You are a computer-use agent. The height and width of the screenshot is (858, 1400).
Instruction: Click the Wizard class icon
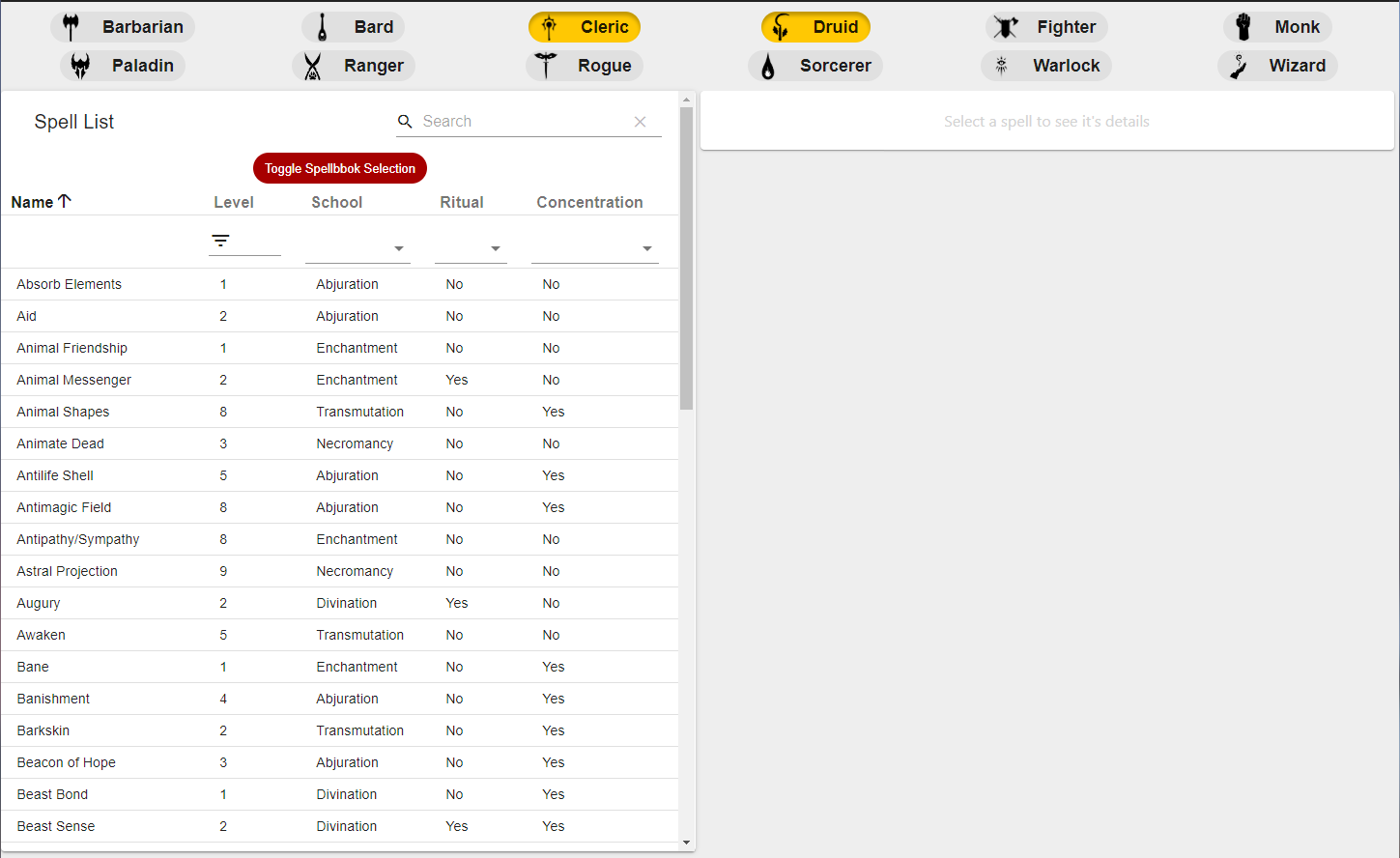point(1238,66)
